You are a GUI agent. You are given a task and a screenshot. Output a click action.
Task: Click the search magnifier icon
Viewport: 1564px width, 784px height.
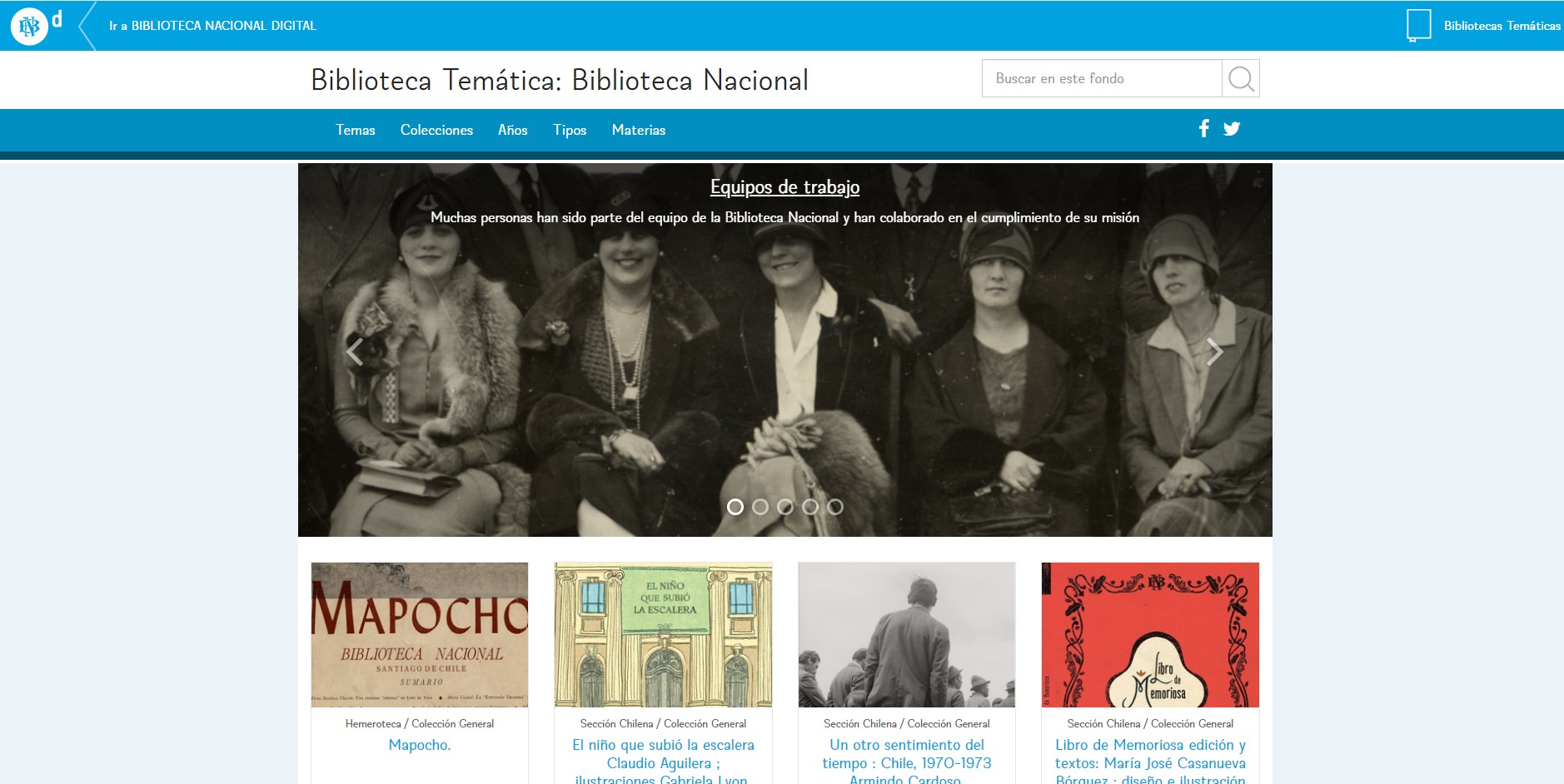click(1240, 79)
